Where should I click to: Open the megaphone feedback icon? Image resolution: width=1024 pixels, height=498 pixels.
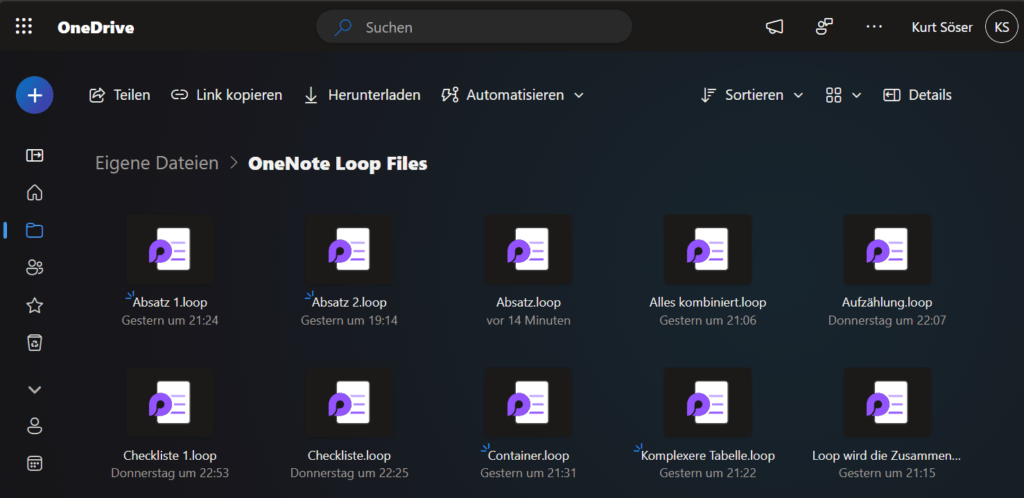coord(775,27)
